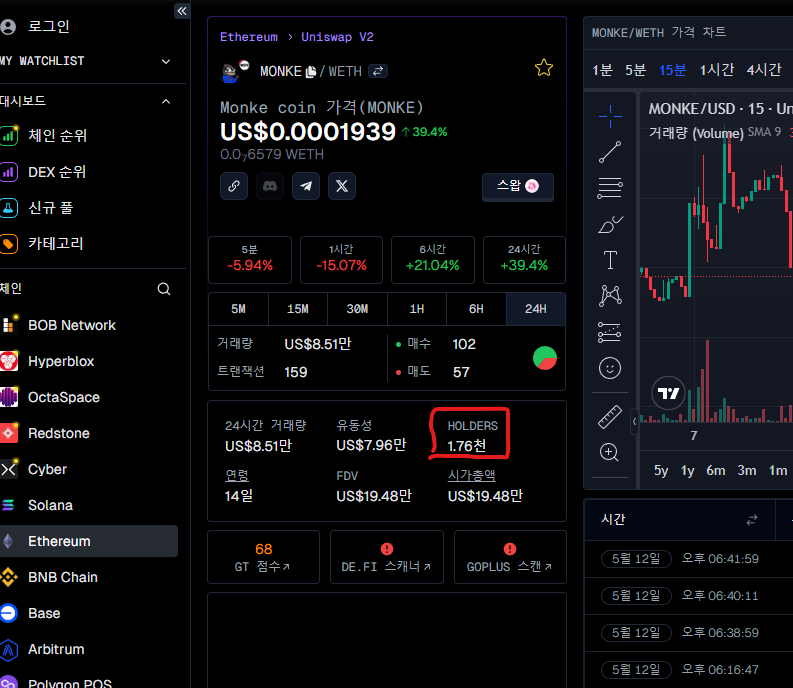
Task: Open the website link icon button
Action: coord(234,186)
